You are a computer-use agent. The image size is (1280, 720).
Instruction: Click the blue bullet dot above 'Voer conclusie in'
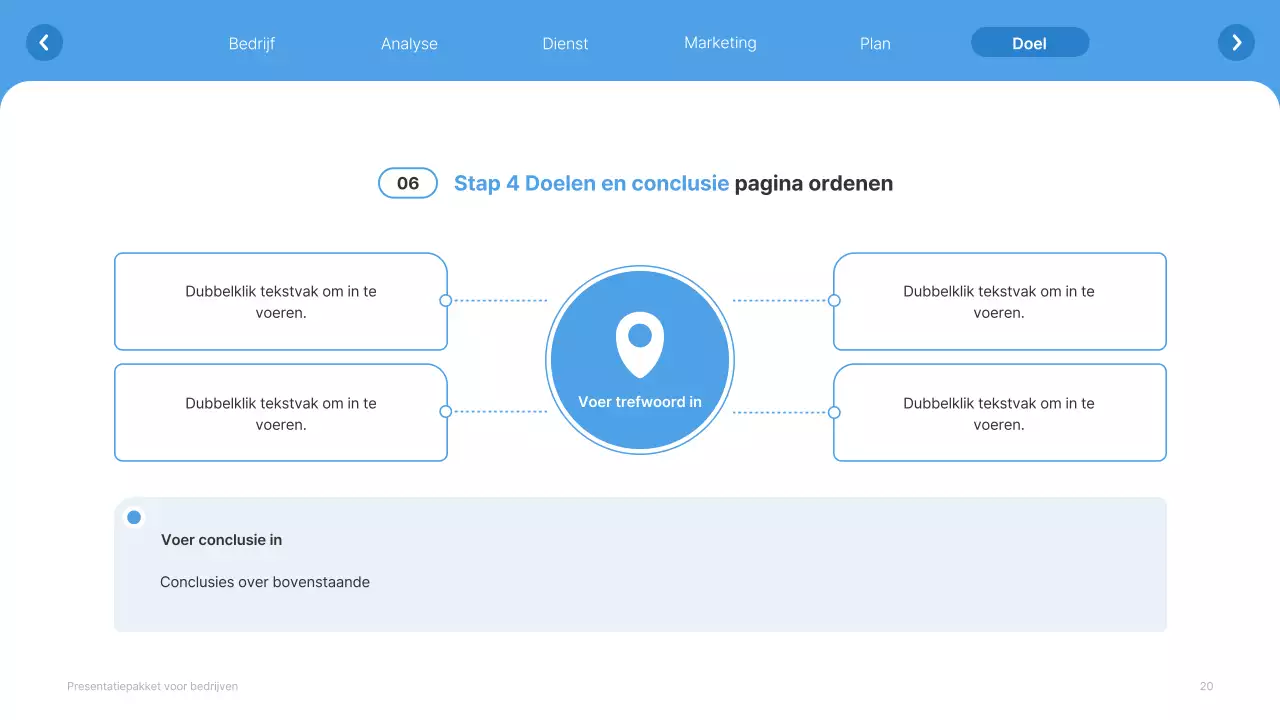133,517
